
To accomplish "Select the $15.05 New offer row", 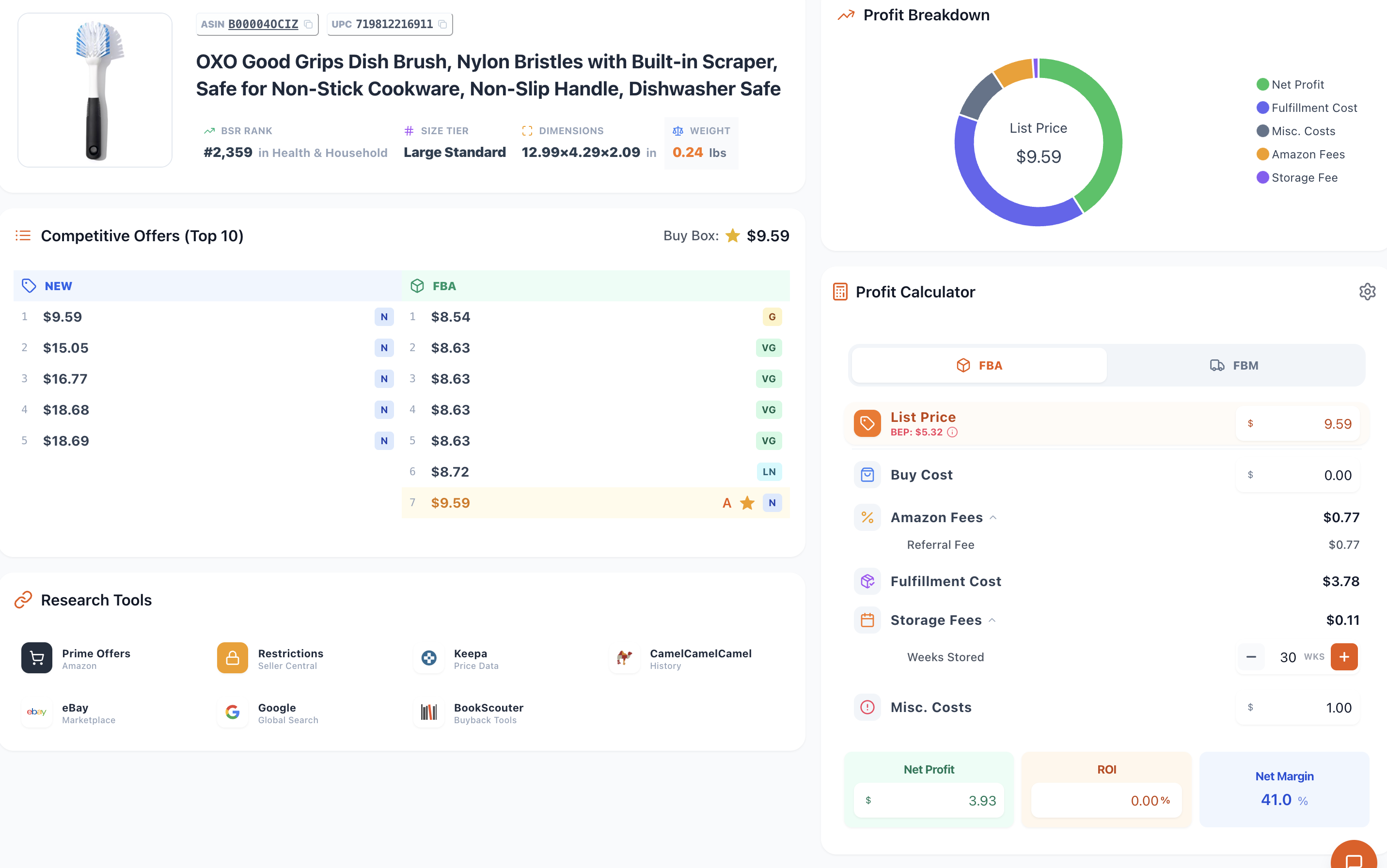I will [x=207, y=348].
